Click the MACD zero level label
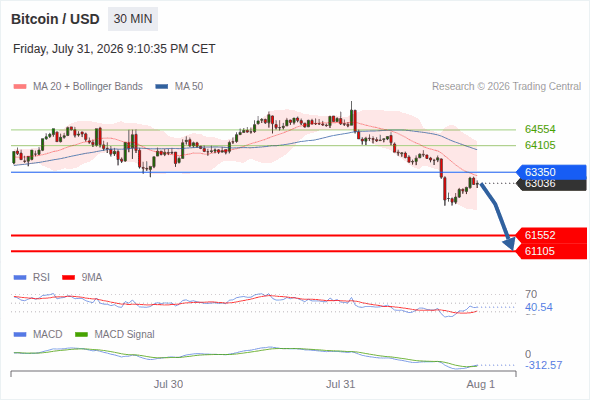 (528, 354)
